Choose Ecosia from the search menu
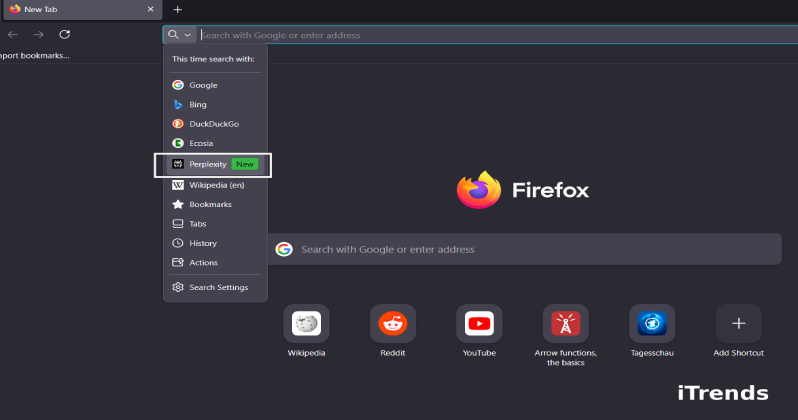 pos(201,143)
